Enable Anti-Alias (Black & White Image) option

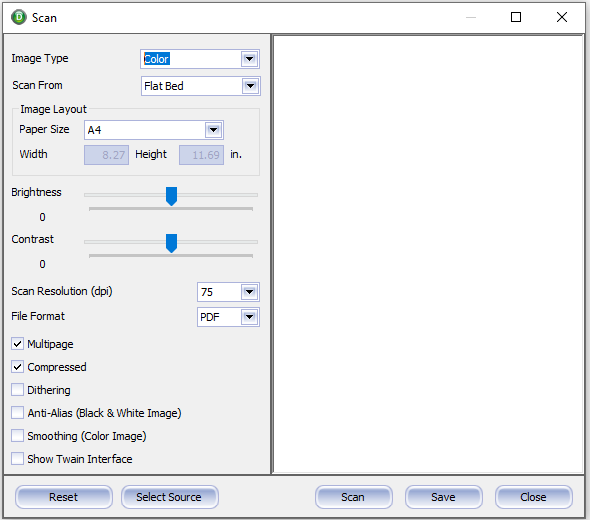pyautogui.click(x=17, y=413)
